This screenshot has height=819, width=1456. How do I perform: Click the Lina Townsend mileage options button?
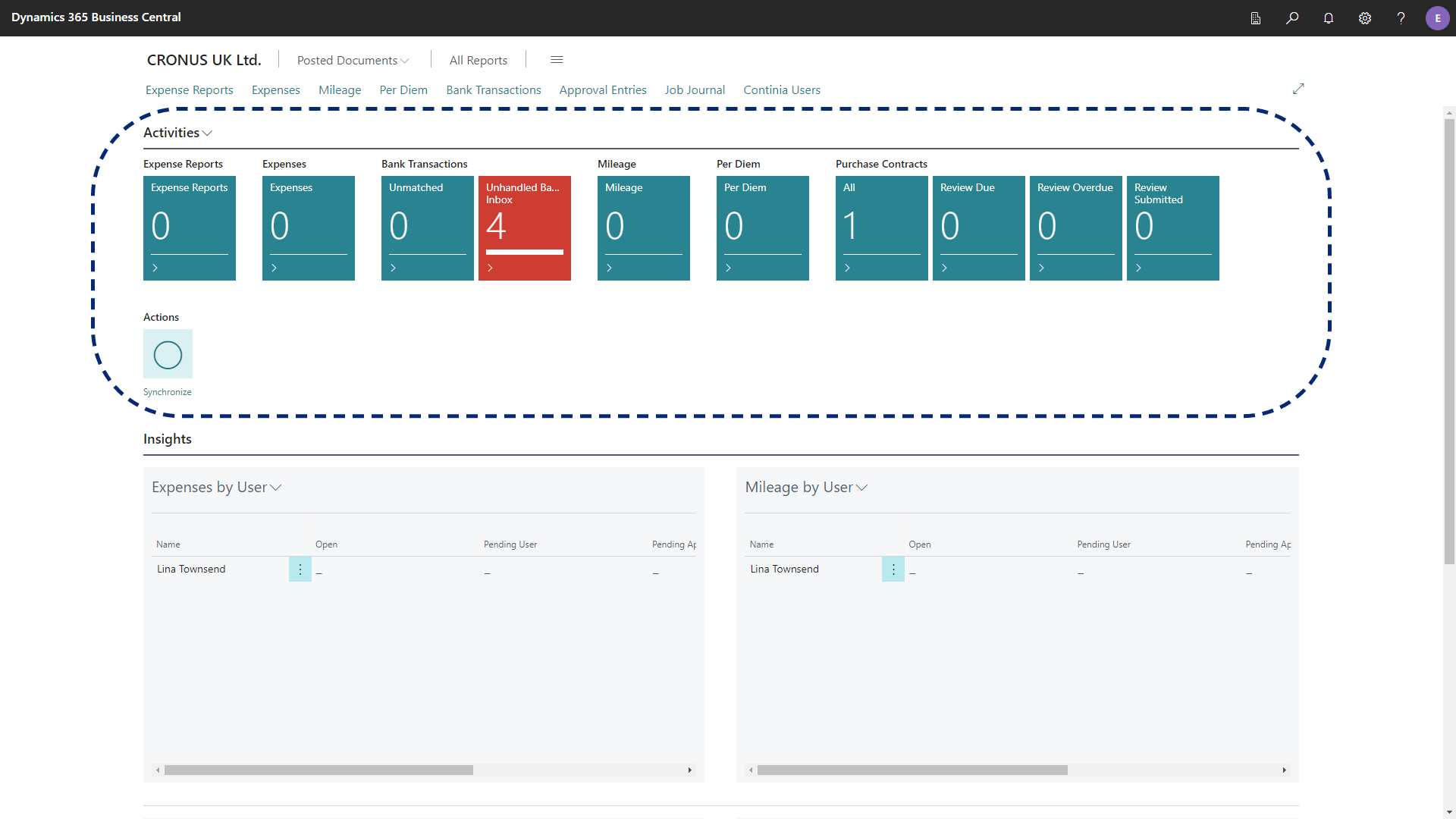click(x=893, y=569)
